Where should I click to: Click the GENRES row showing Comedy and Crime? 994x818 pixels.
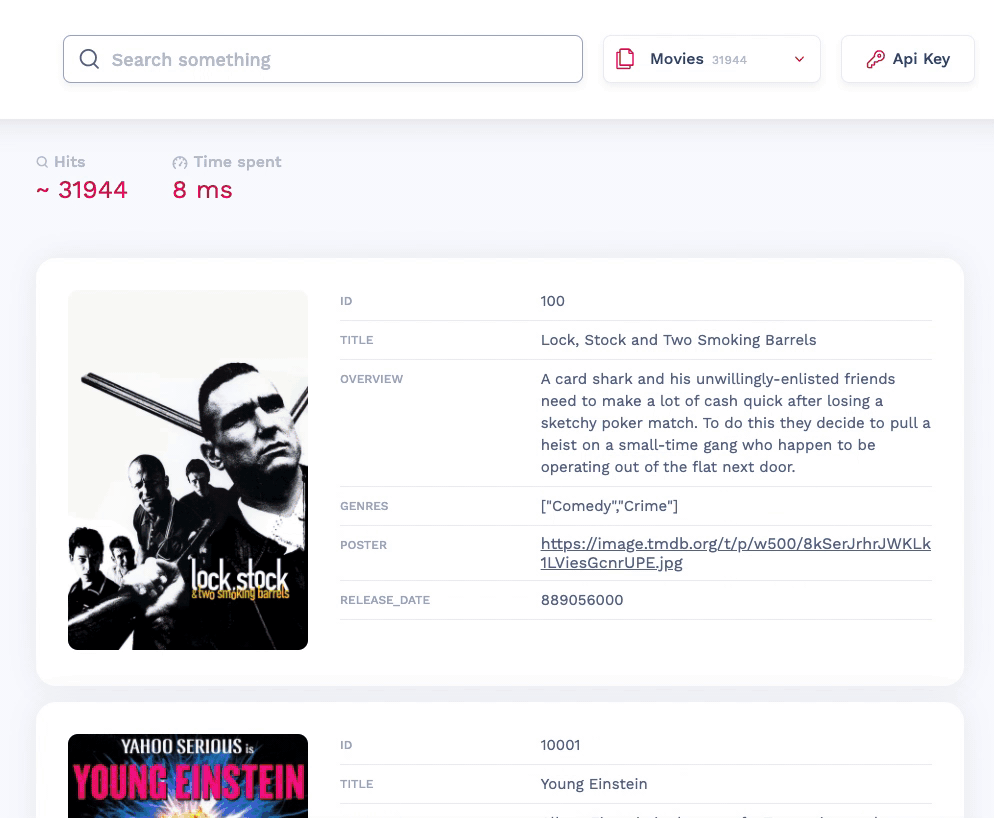[x=609, y=506]
